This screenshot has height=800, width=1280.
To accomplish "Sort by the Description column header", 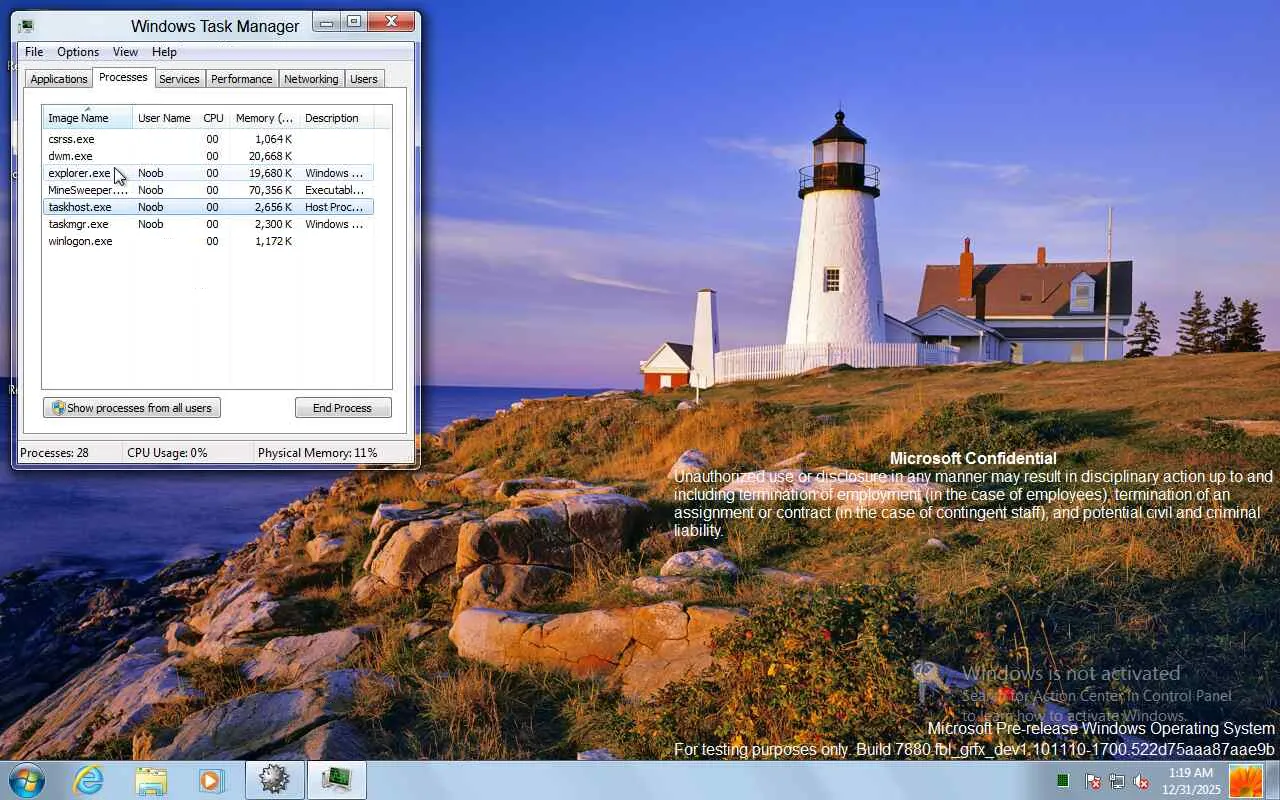I will pos(336,118).
